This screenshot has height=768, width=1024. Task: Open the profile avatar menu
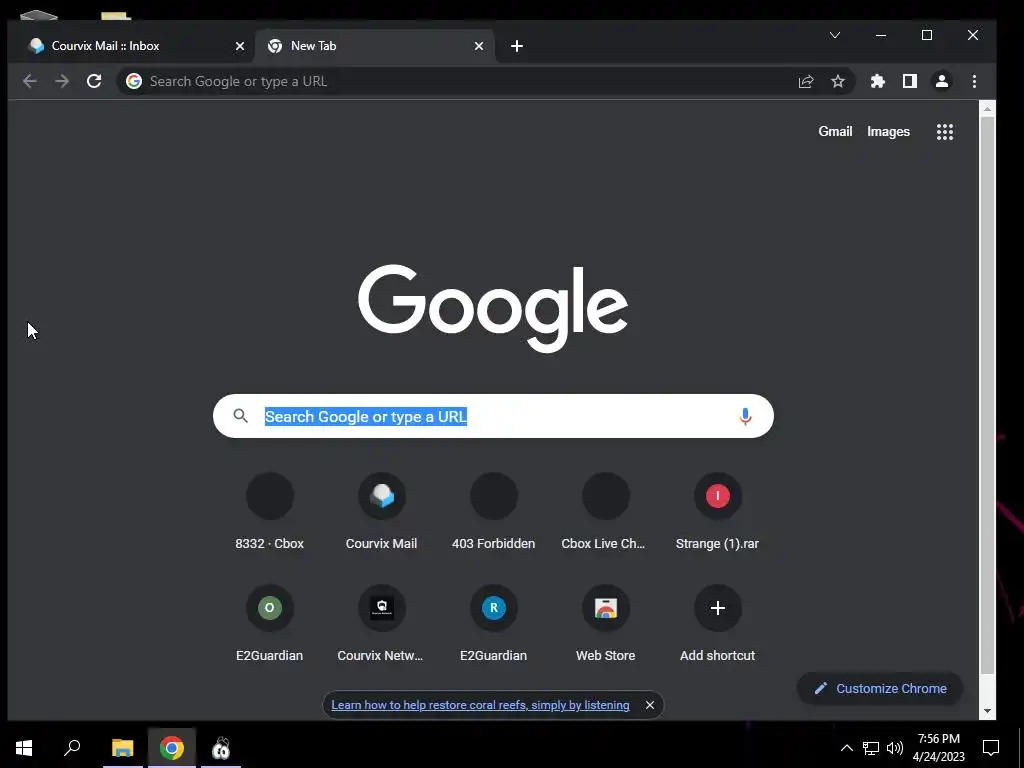tap(942, 81)
